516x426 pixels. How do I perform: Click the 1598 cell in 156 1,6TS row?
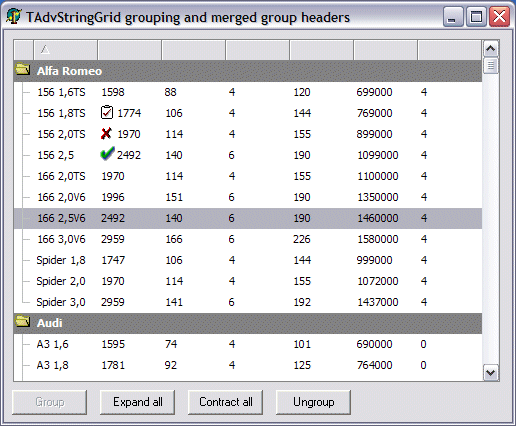[113, 92]
